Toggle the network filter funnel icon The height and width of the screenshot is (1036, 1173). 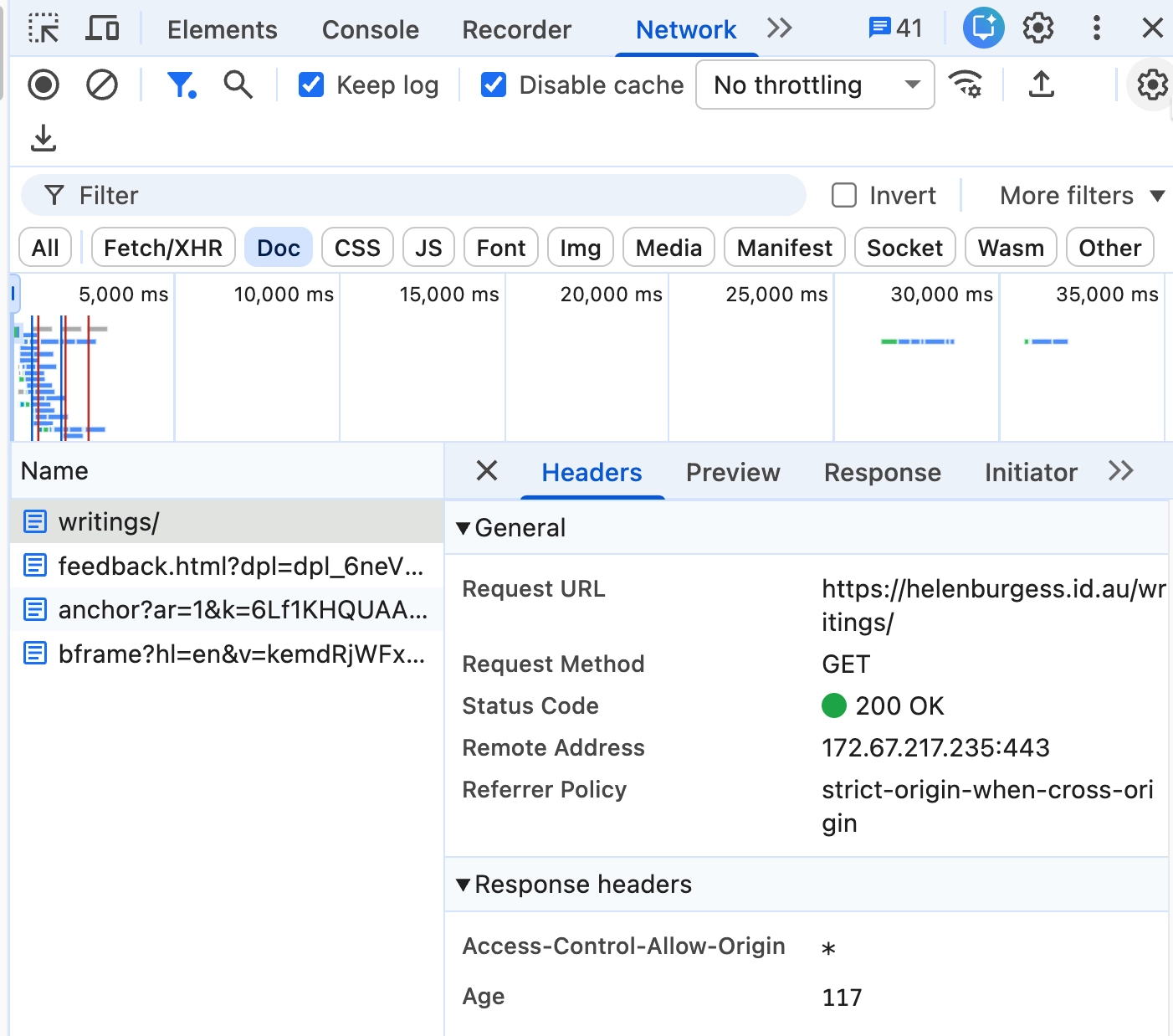(x=182, y=85)
